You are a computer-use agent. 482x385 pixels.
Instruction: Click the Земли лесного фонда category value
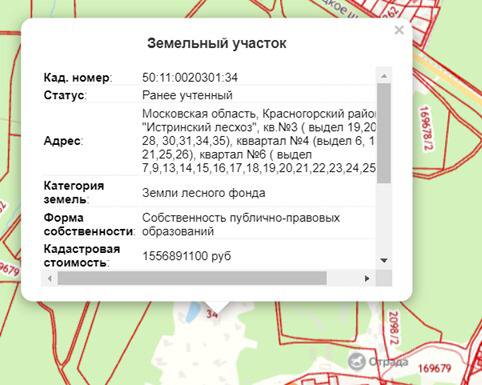(204, 193)
